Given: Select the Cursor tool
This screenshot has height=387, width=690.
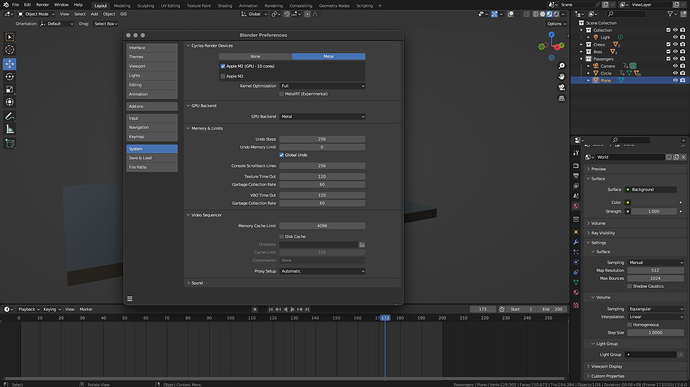Looking at the screenshot, I should tap(10, 50).
